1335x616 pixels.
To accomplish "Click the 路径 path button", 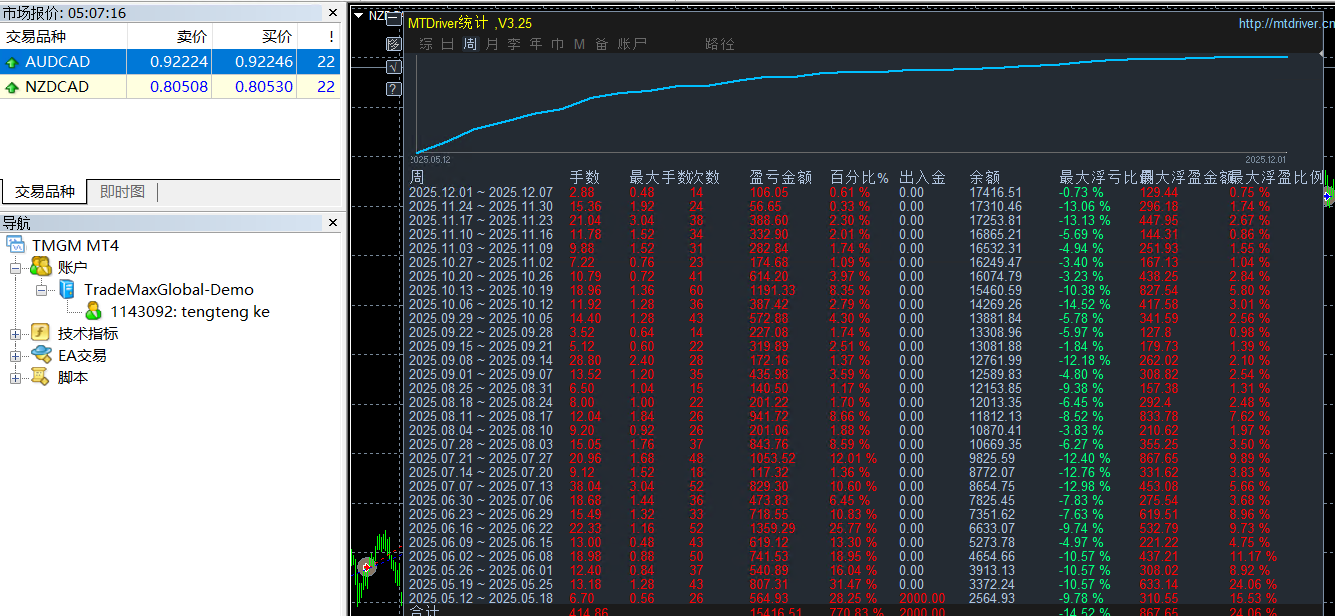I will point(719,44).
